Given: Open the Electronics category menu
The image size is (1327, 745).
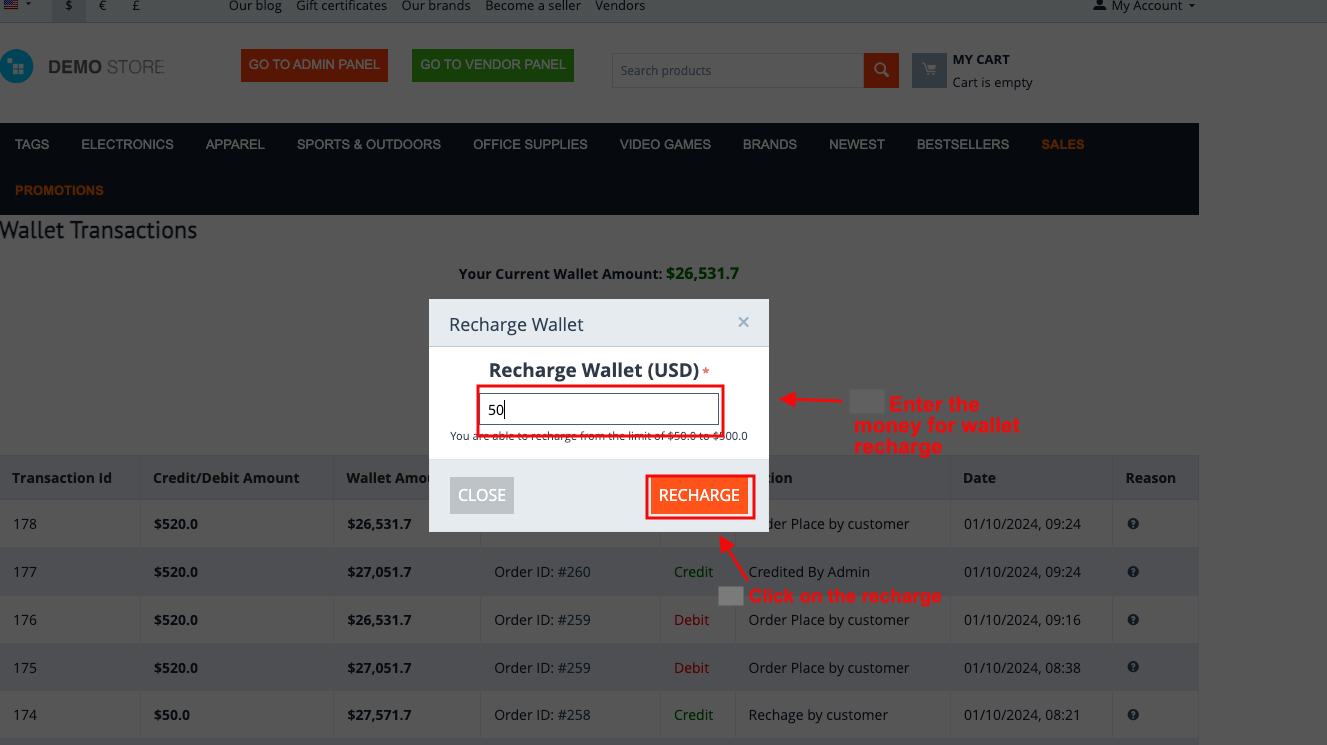Looking at the screenshot, I should point(127,144).
